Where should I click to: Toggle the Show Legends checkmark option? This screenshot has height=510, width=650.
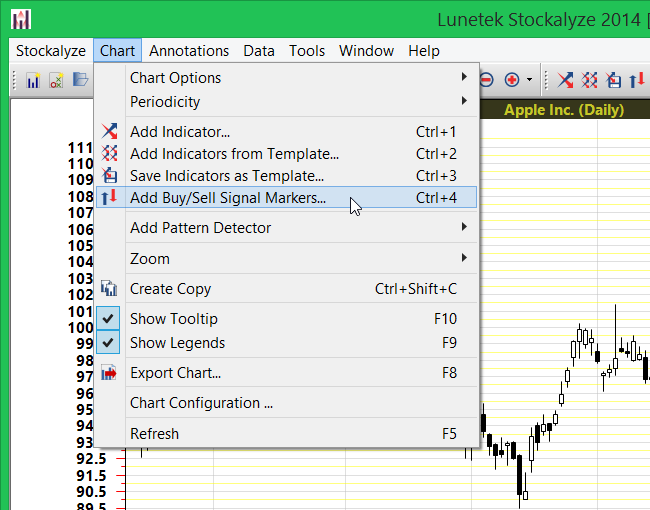tap(177, 343)
